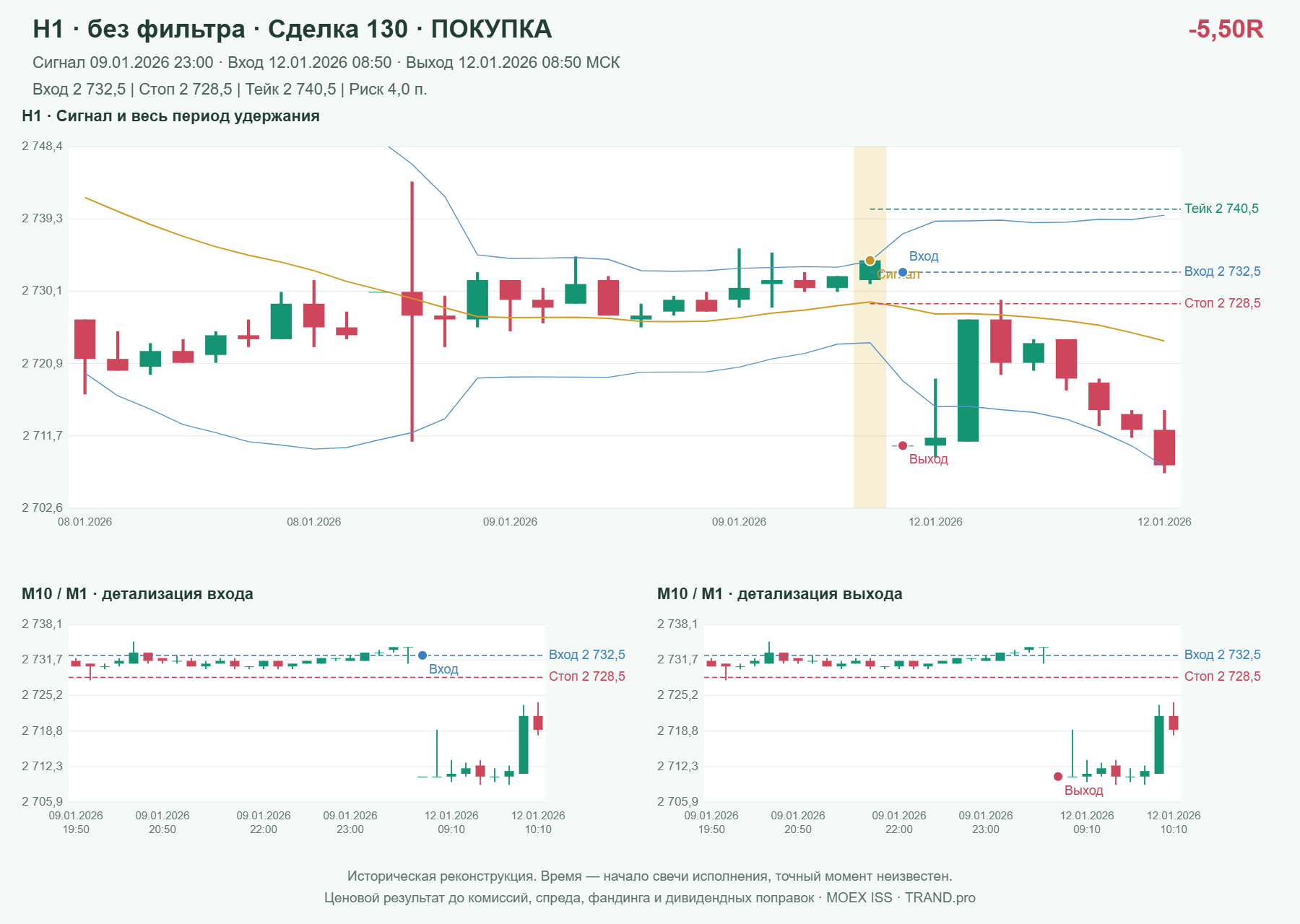Click "Вход 2 732,5" label in exit-detail chart
Screen dimensions: 1300x924
[1222, 655]
